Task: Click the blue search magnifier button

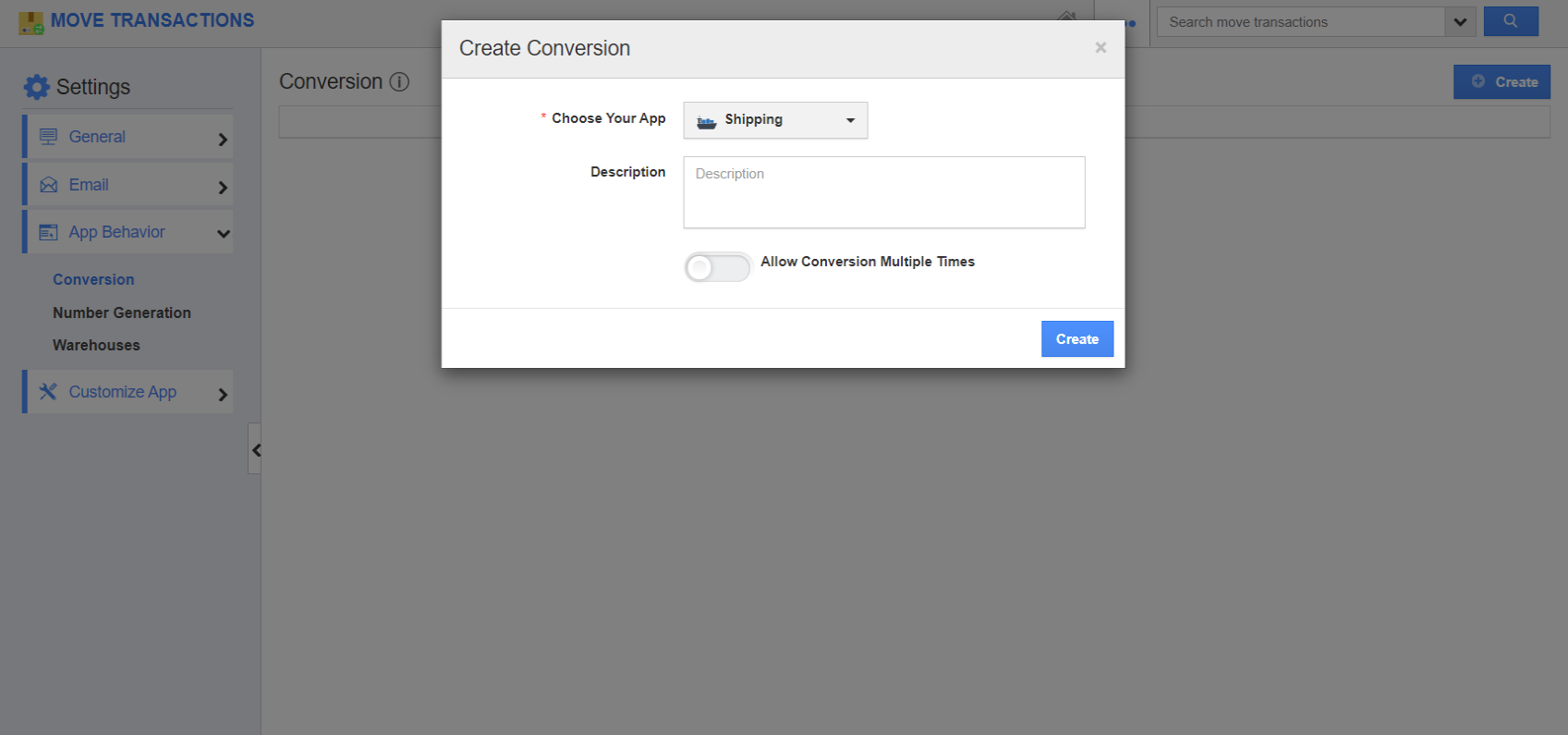Action: 1510,20
